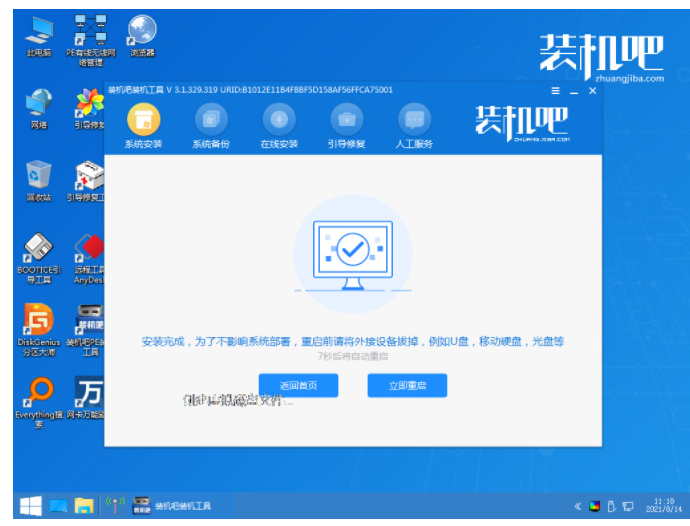Open 回收站 (Recycle Bin) on desktop
This screenshot has width=690, height=526.
40,180
